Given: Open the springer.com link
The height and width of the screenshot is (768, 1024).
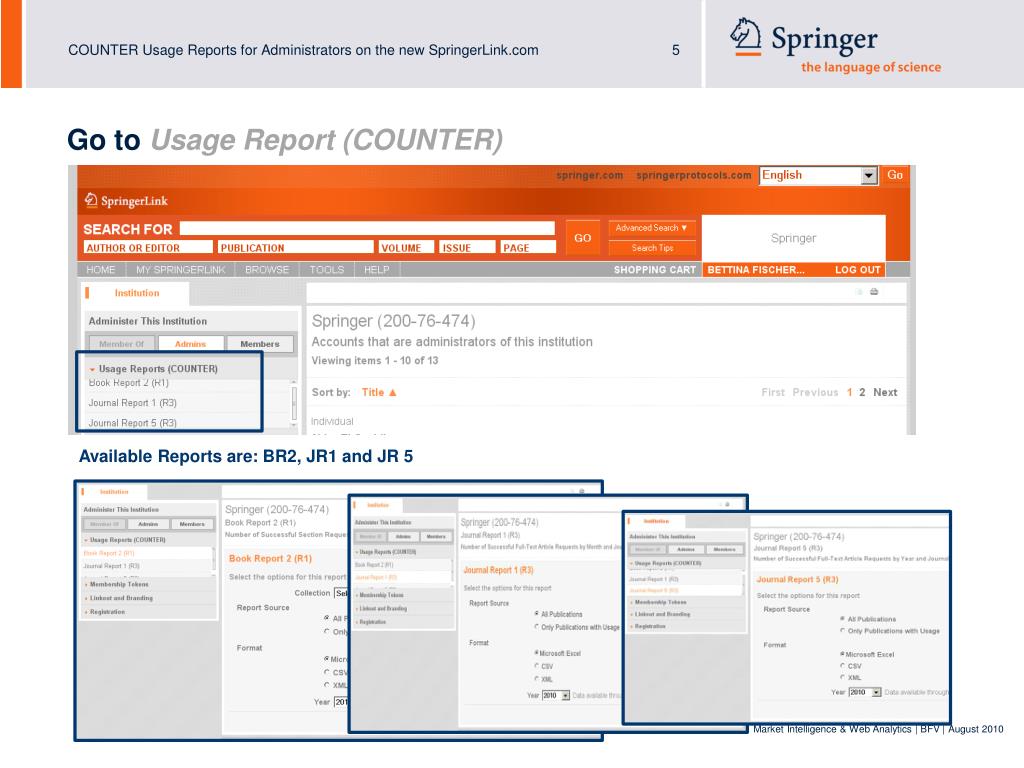Looking at the screenshot, I should 590,175.
